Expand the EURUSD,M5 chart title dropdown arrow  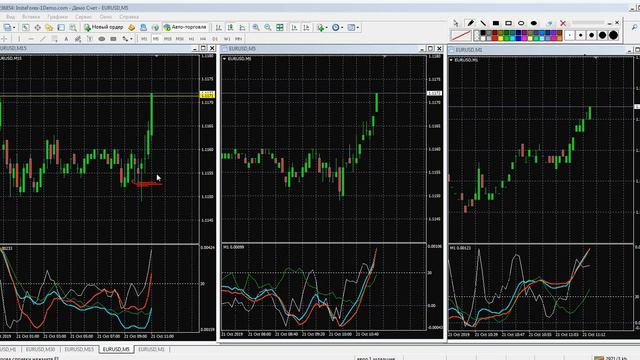click(224, 59)
